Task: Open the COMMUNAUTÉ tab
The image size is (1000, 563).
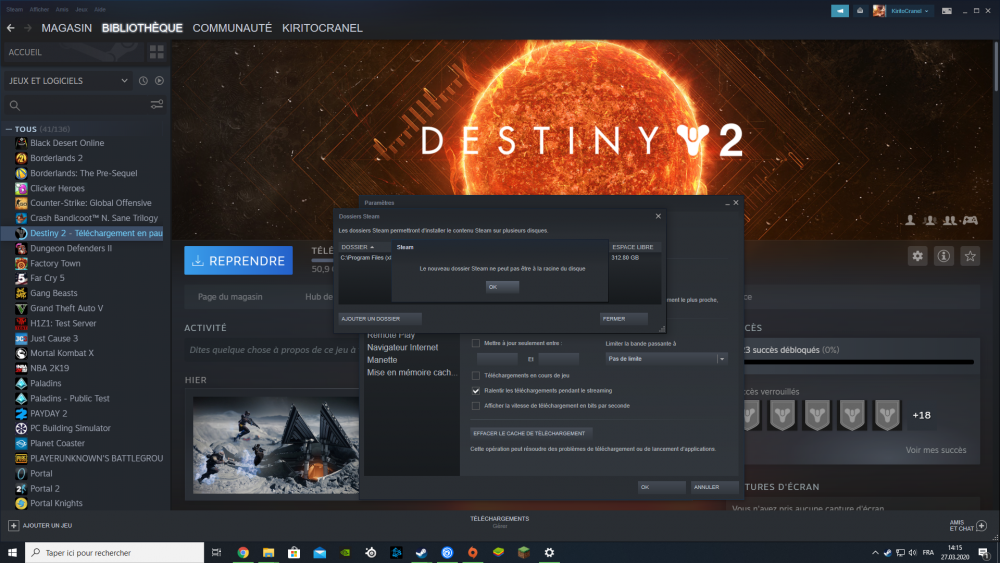Action: tap(232, 28)
